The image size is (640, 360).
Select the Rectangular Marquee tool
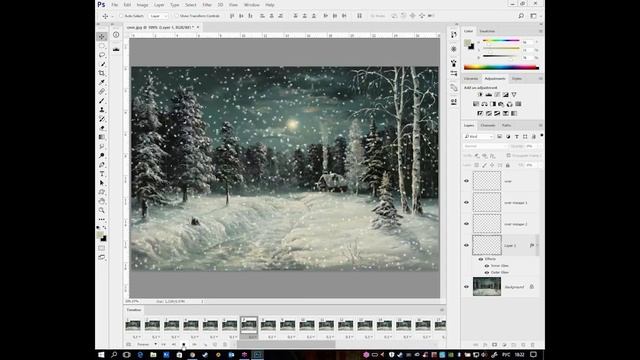[x=102, y=46]
